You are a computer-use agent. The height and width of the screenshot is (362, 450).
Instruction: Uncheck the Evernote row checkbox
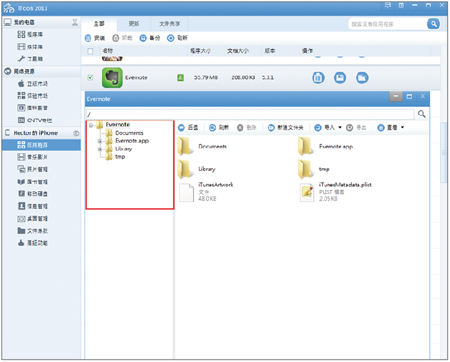(90, 77)
